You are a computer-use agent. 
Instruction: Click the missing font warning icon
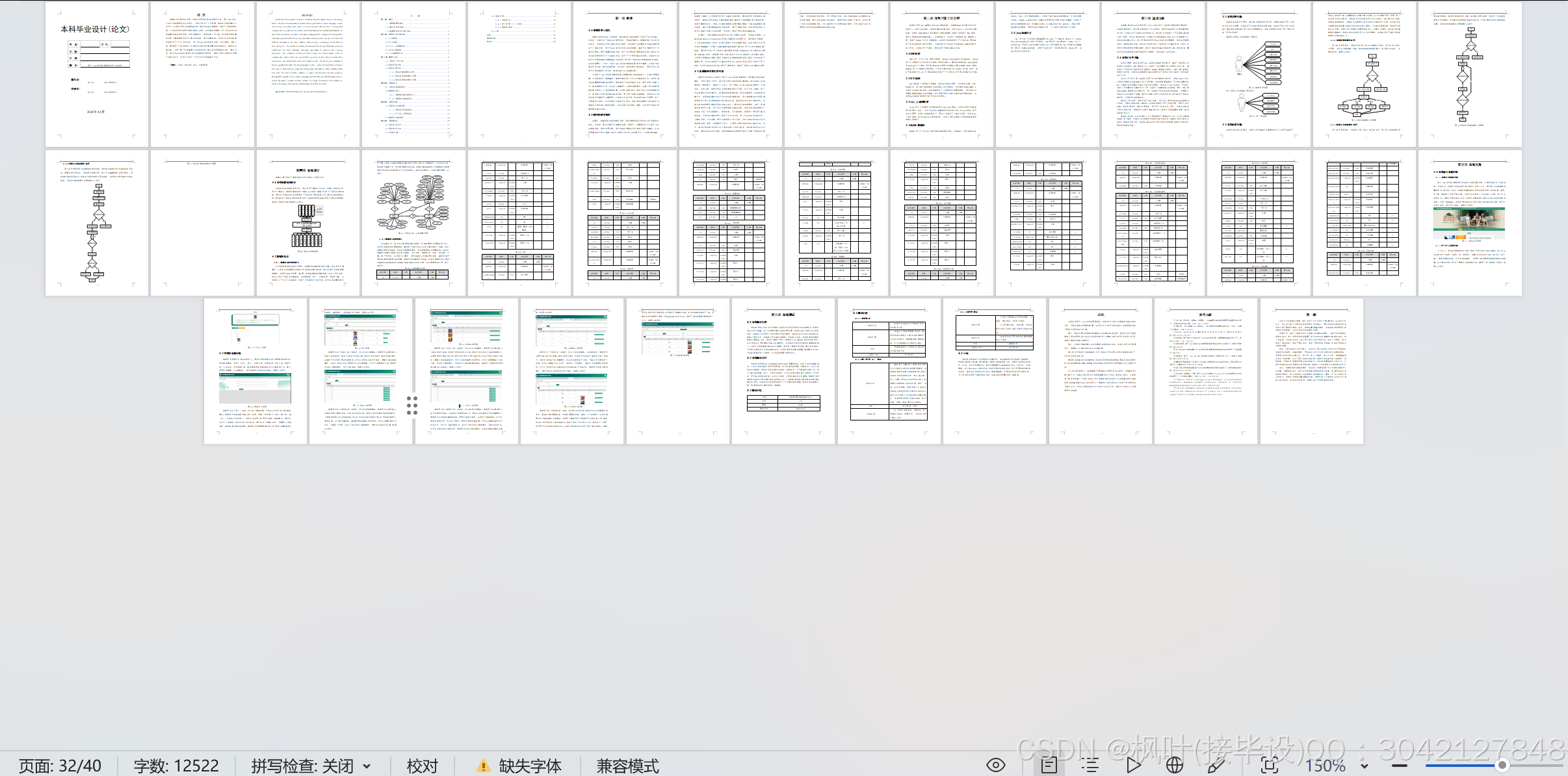(483, 766)
